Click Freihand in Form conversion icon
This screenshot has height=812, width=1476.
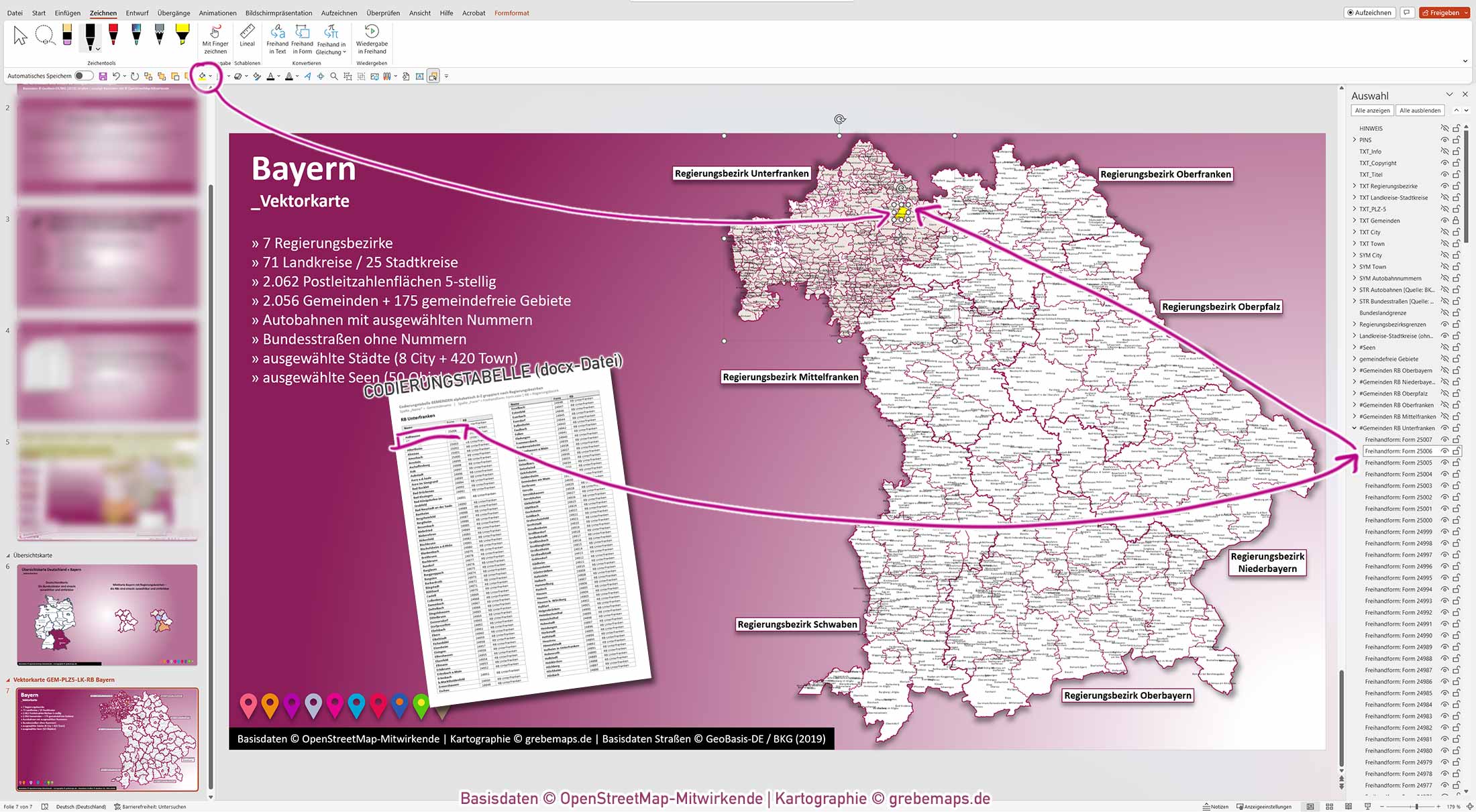302,39
